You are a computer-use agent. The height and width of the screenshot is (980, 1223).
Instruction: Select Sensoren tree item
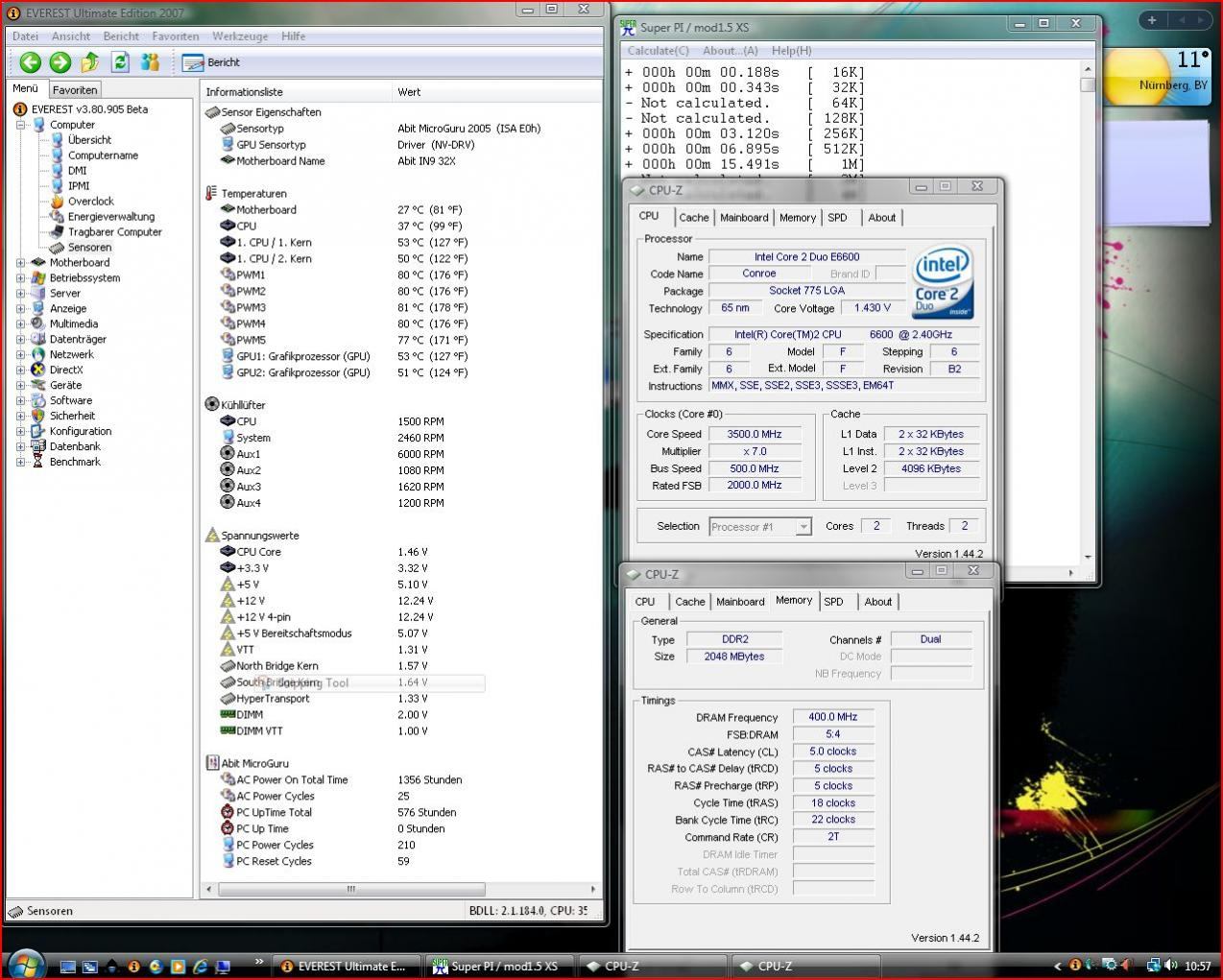coord(89,248)
